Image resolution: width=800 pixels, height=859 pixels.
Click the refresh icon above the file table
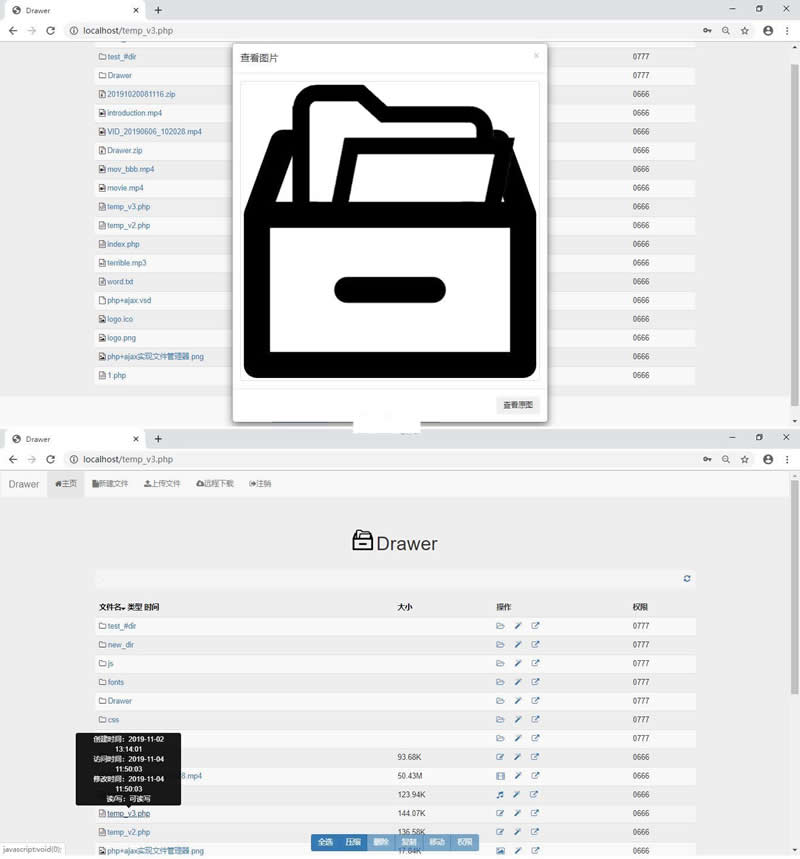coord(687,579)
